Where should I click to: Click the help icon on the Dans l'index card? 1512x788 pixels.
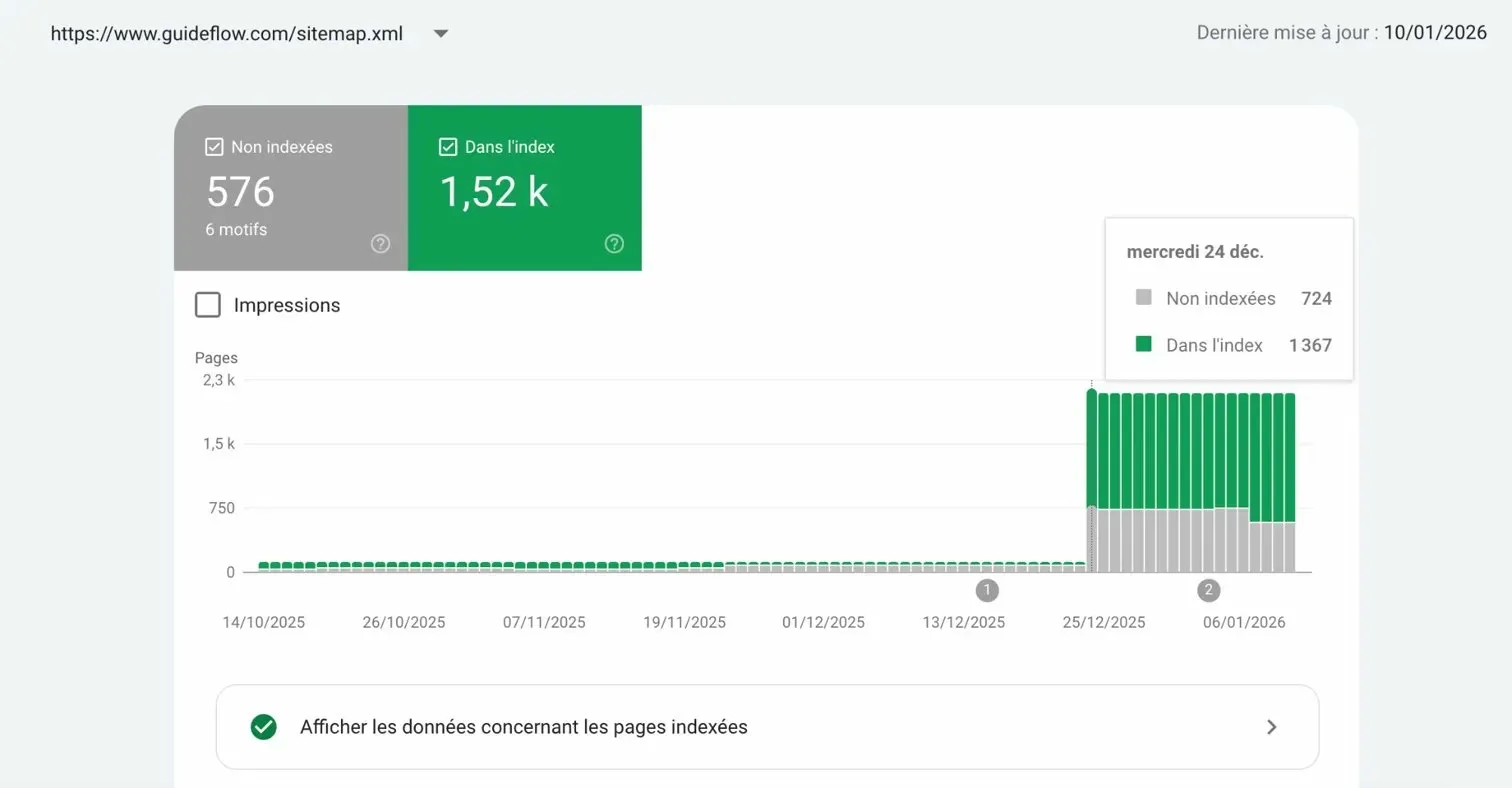[614, 243]
